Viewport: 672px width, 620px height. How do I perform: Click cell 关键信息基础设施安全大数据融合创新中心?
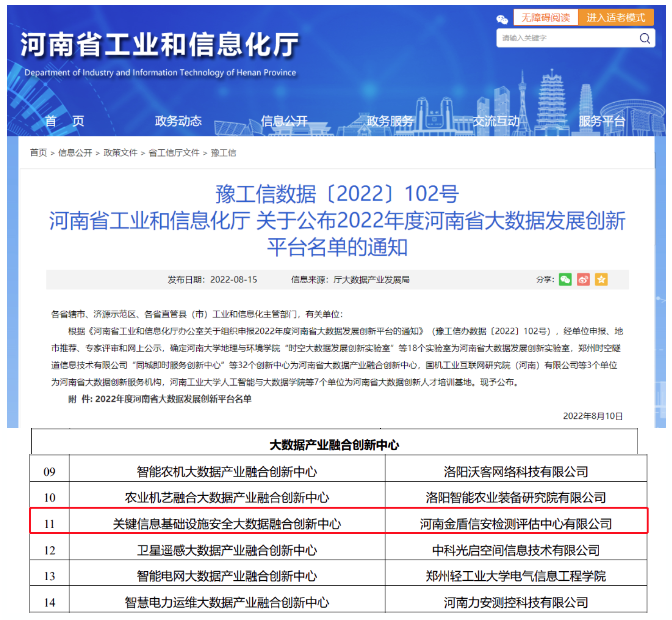[x=227, y=524]
